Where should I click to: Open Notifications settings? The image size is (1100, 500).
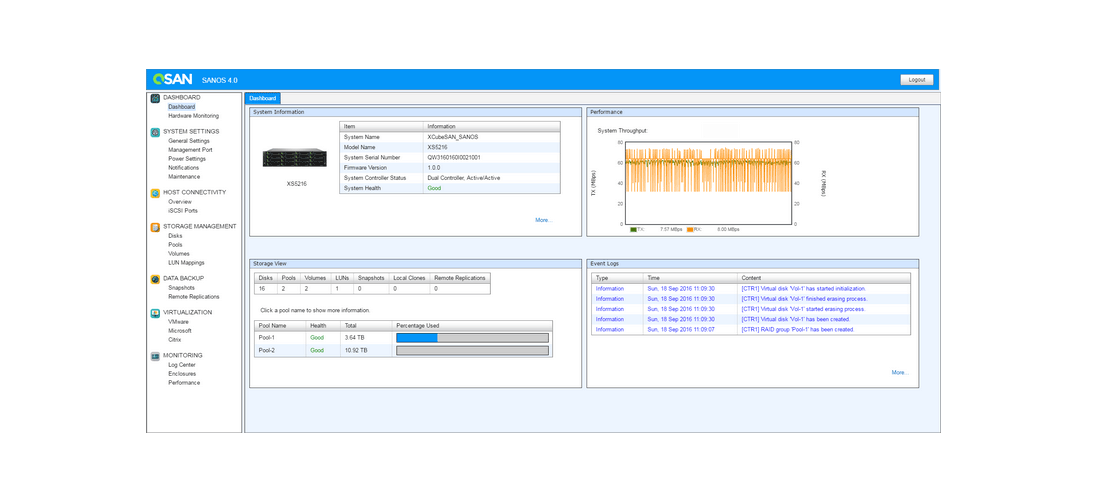(x=184, y=168)
